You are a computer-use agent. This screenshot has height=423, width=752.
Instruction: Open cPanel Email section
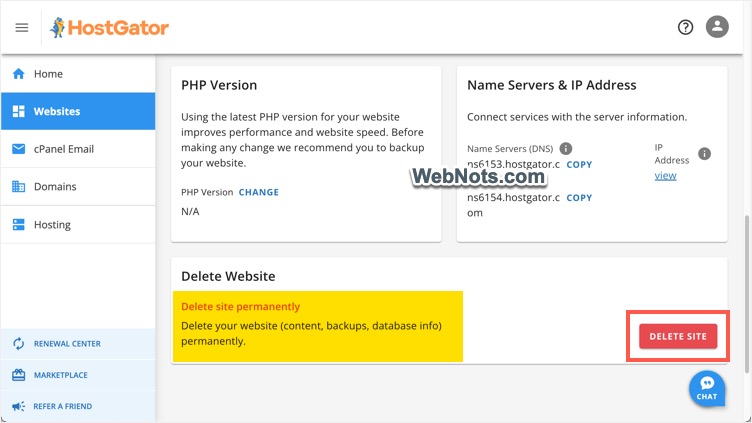(78, 149)
